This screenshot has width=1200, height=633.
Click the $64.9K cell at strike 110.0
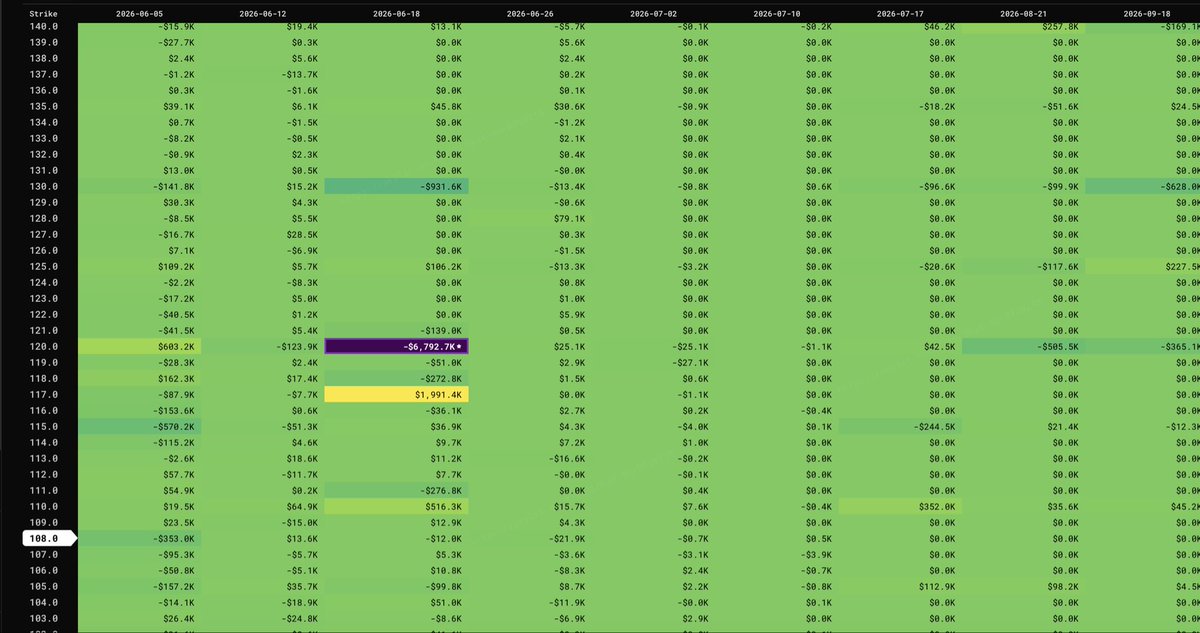pos(264,506)
